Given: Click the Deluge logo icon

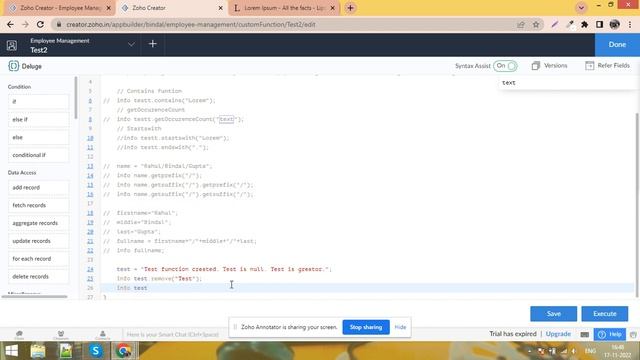Looking at the screenshot, I should 13,66.
